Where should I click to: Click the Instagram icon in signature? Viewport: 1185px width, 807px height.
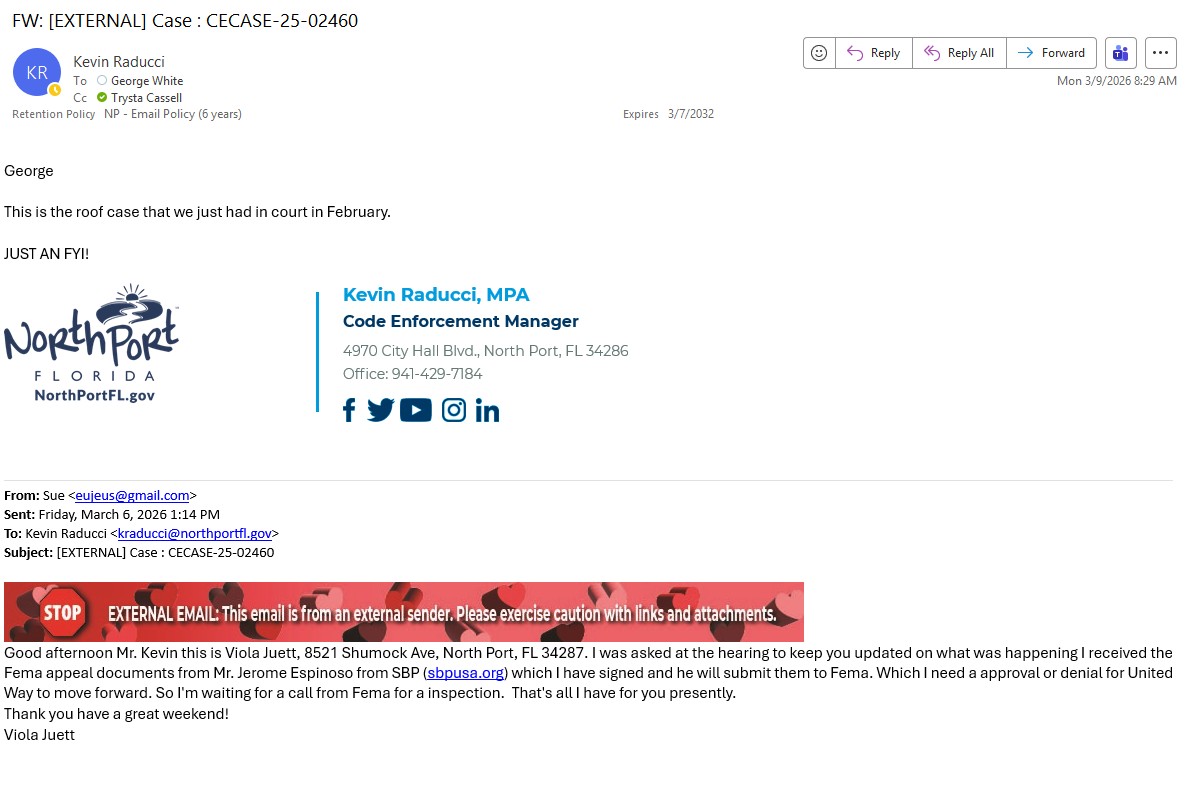454,410
